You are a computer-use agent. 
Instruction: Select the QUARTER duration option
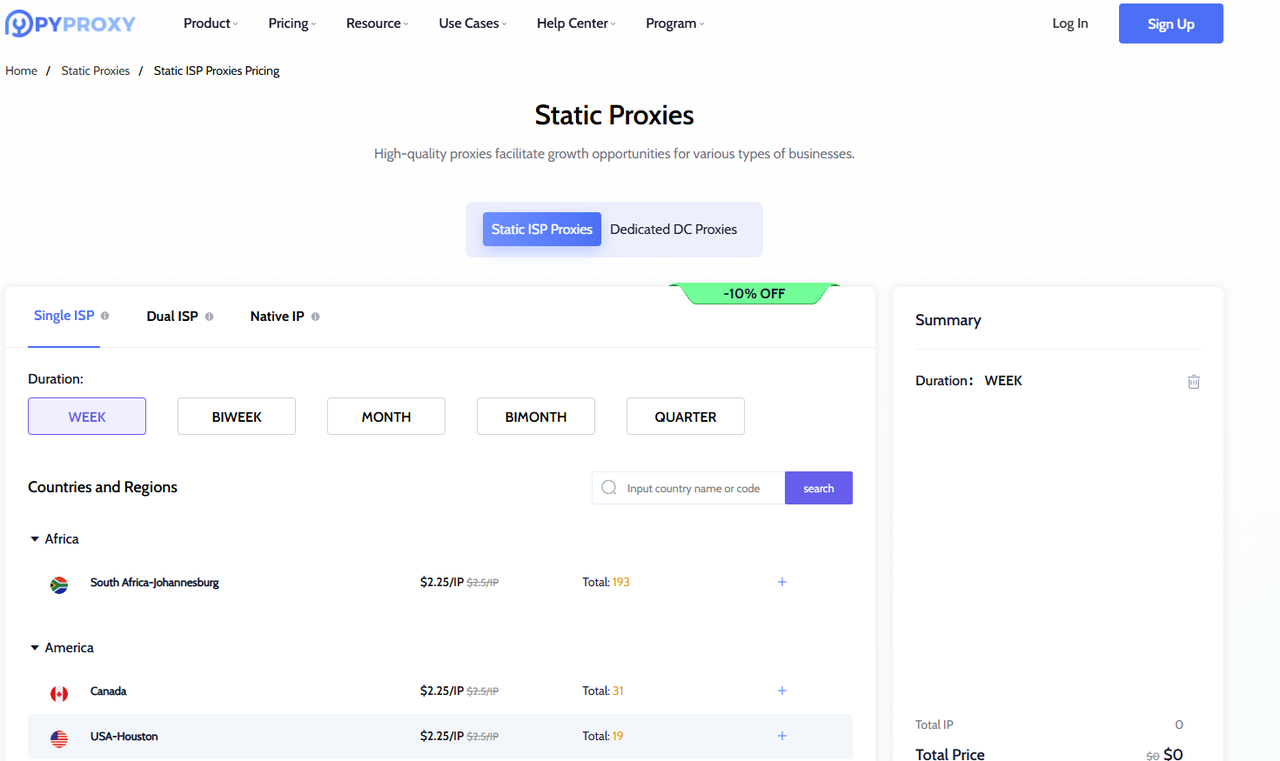click(x=685, y=416)
